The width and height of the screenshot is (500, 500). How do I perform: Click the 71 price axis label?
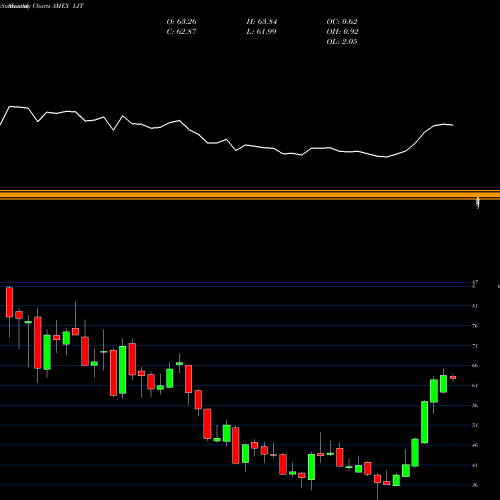click(475, 346)
